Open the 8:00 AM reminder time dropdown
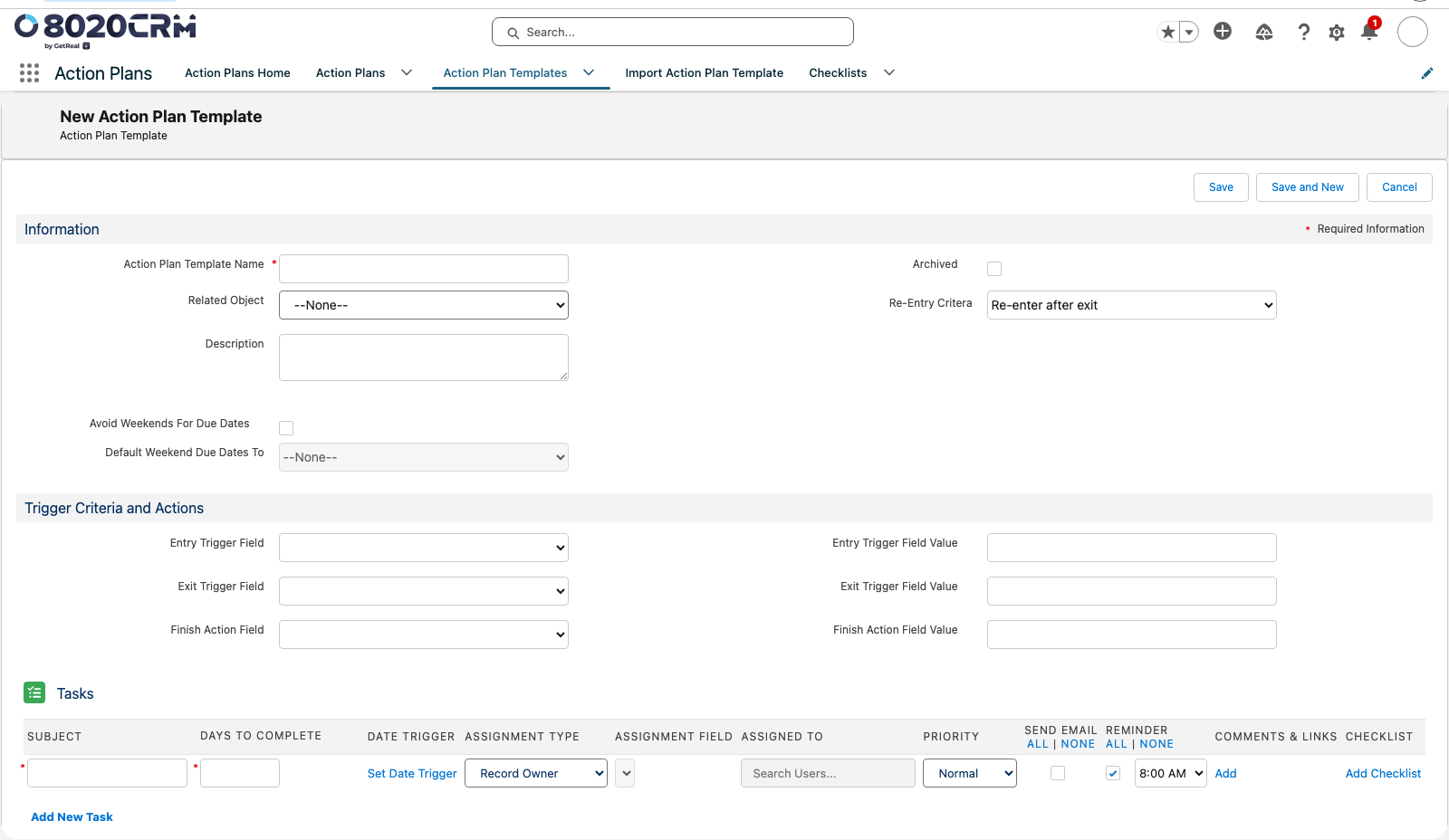The height and width of the screenshot is (840, 1449). coord(1171,773)
